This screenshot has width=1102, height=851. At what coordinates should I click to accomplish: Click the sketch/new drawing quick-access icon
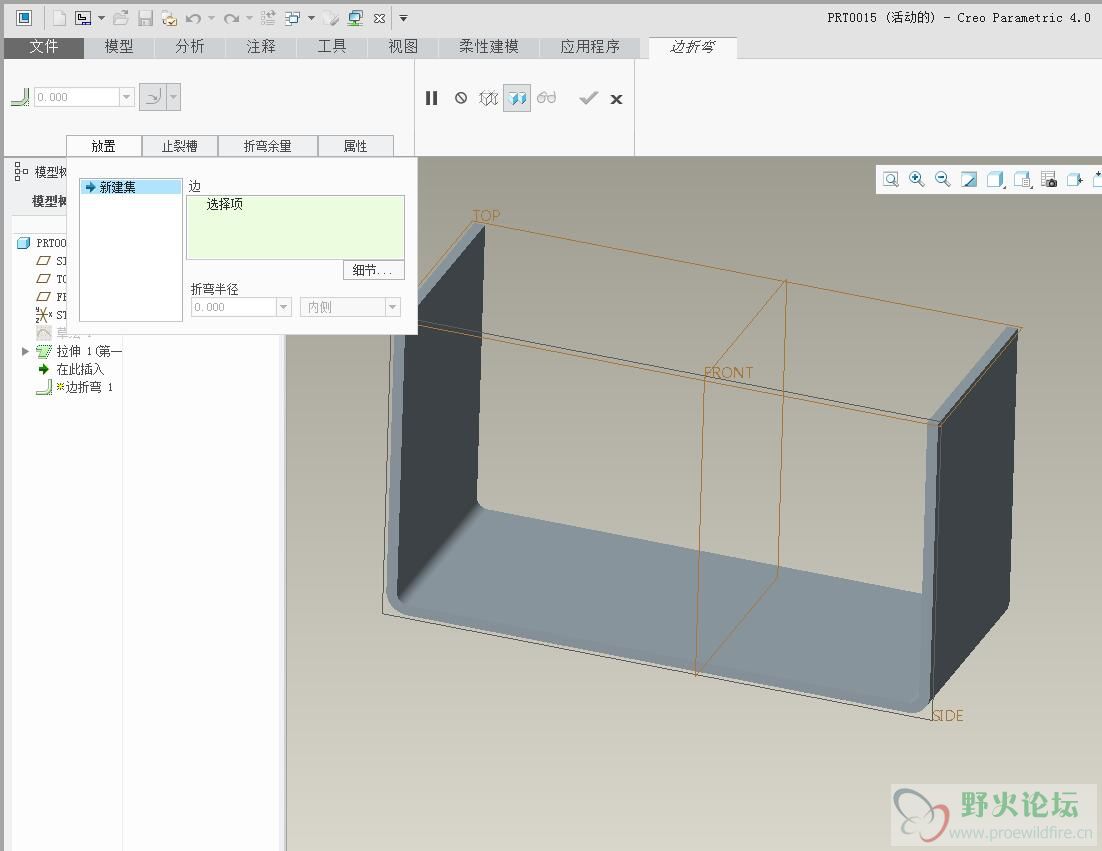83,18
